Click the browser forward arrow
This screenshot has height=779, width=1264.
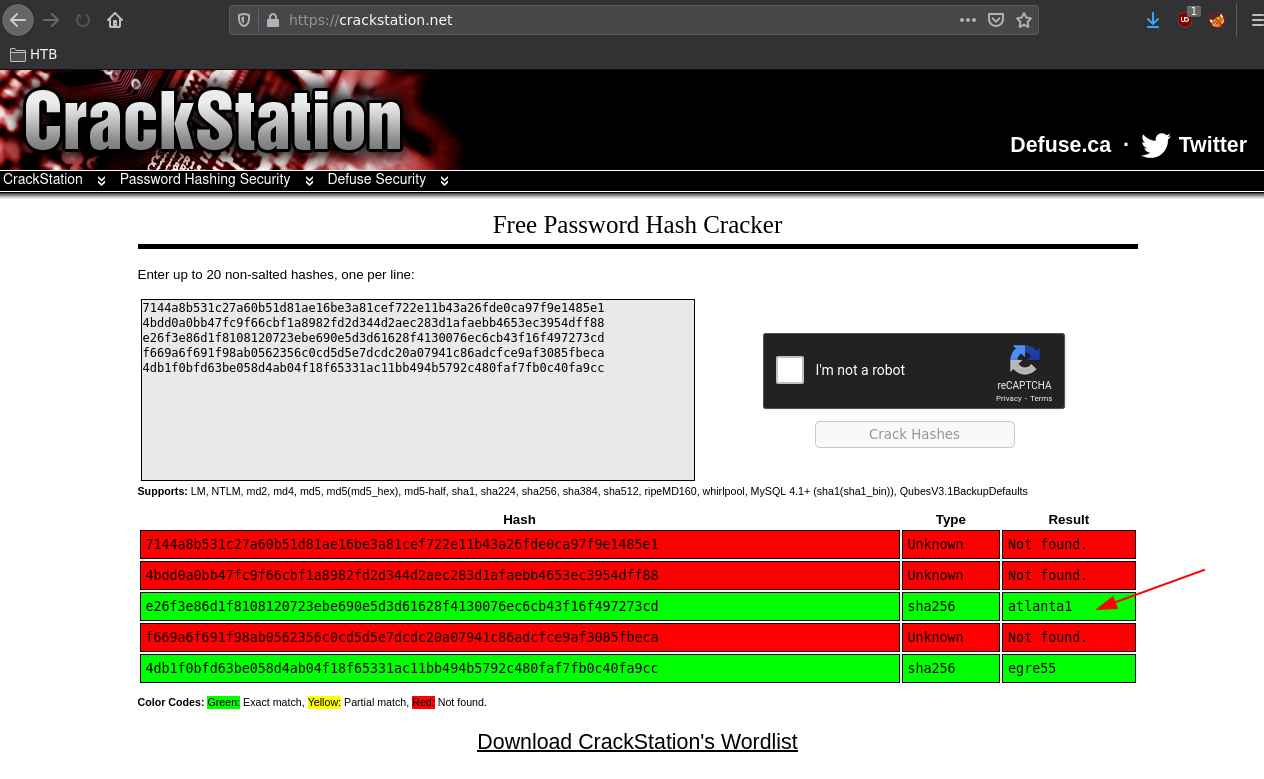[x=51, y=20]
